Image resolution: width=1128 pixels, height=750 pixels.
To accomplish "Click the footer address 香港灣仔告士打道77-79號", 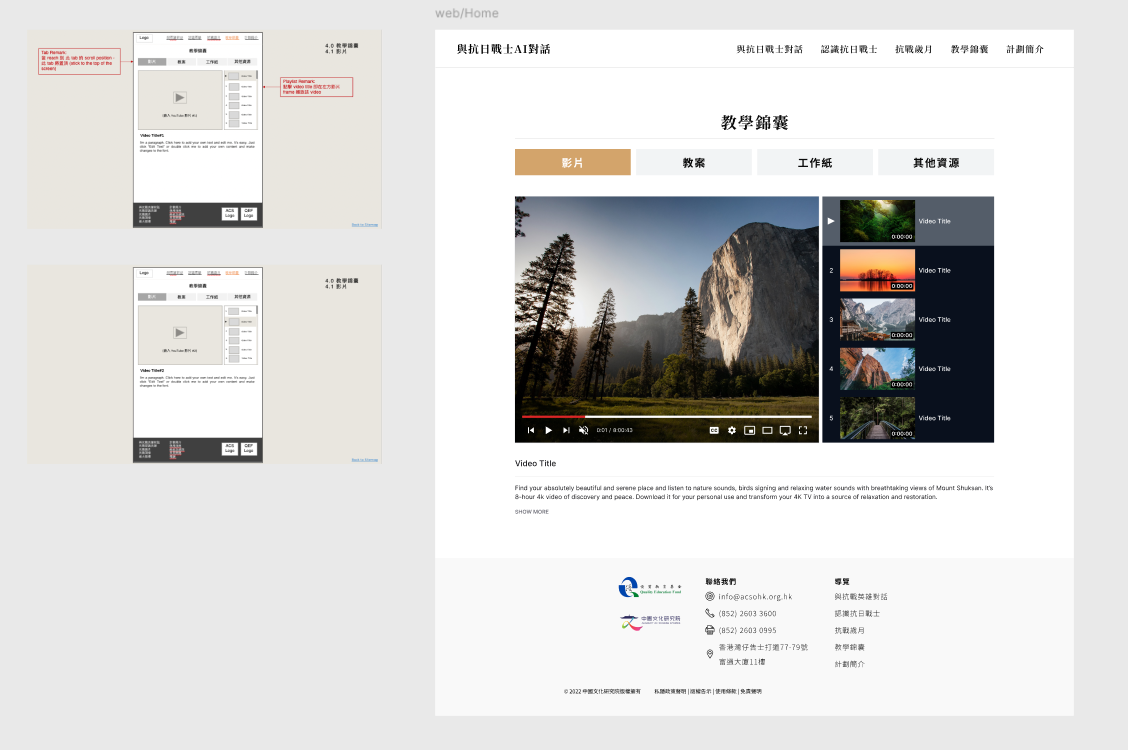I will (763, 647).
